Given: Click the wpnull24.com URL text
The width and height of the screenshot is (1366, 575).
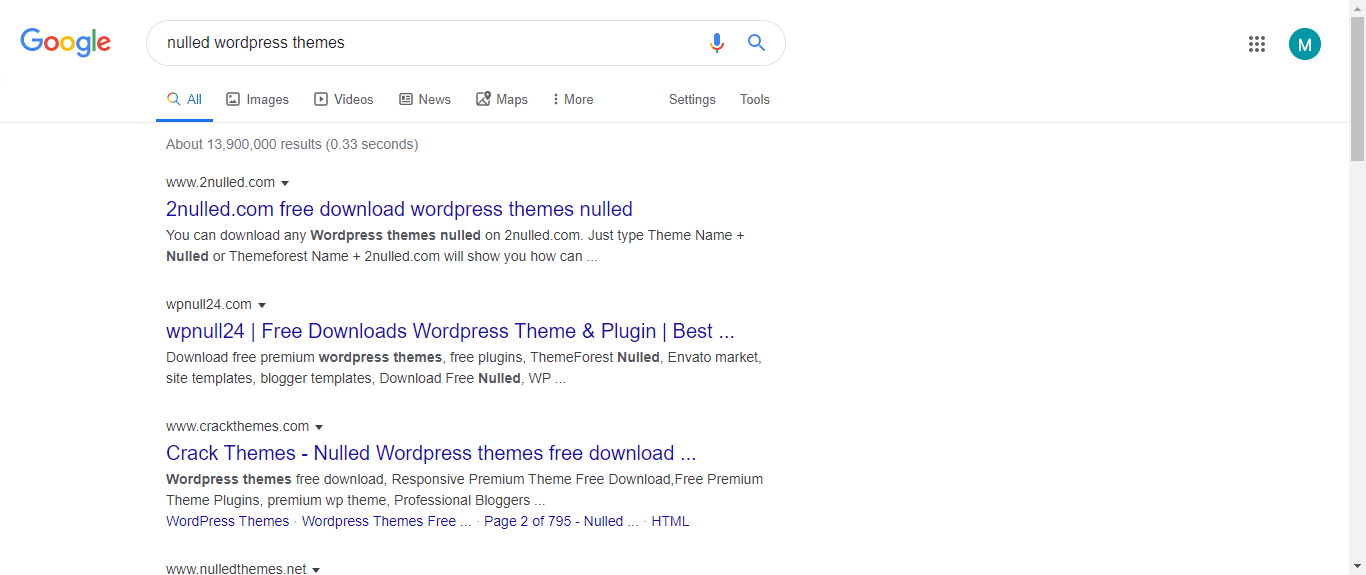Looking at the screenshot, I should click(x=209, y=304).
